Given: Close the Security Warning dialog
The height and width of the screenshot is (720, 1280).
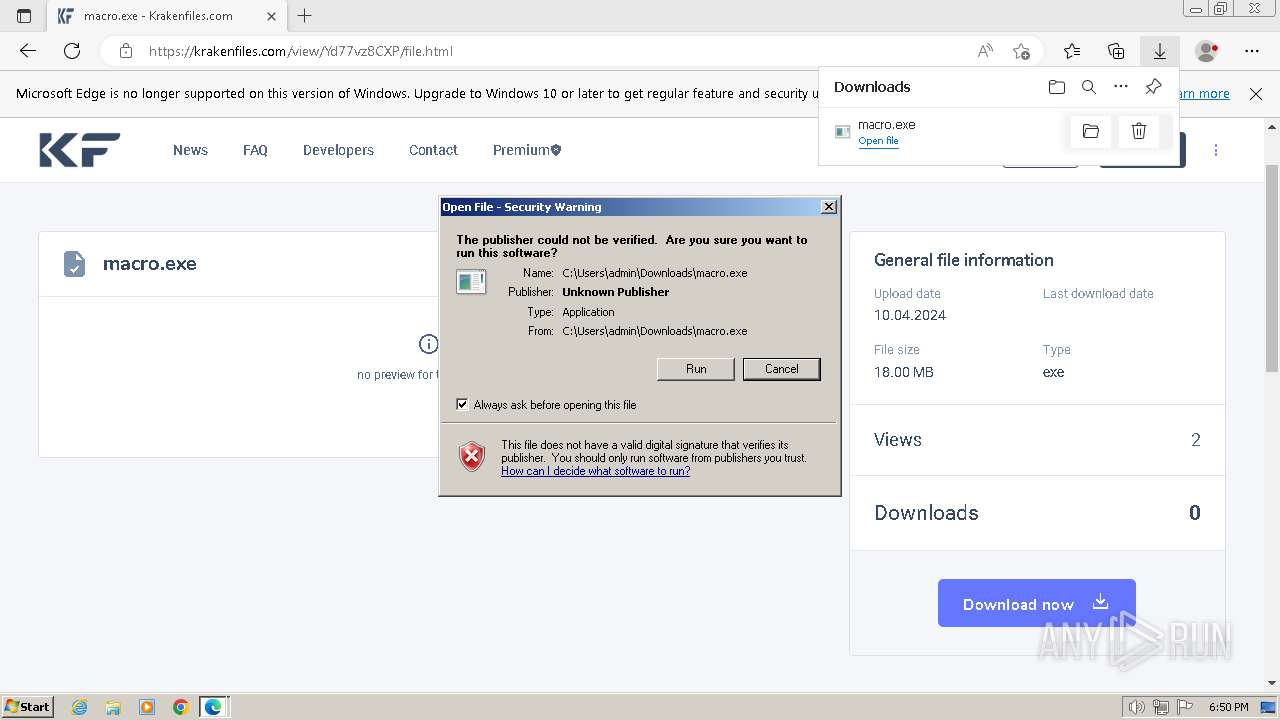Looking at the screenshot, I should point(829,207).
